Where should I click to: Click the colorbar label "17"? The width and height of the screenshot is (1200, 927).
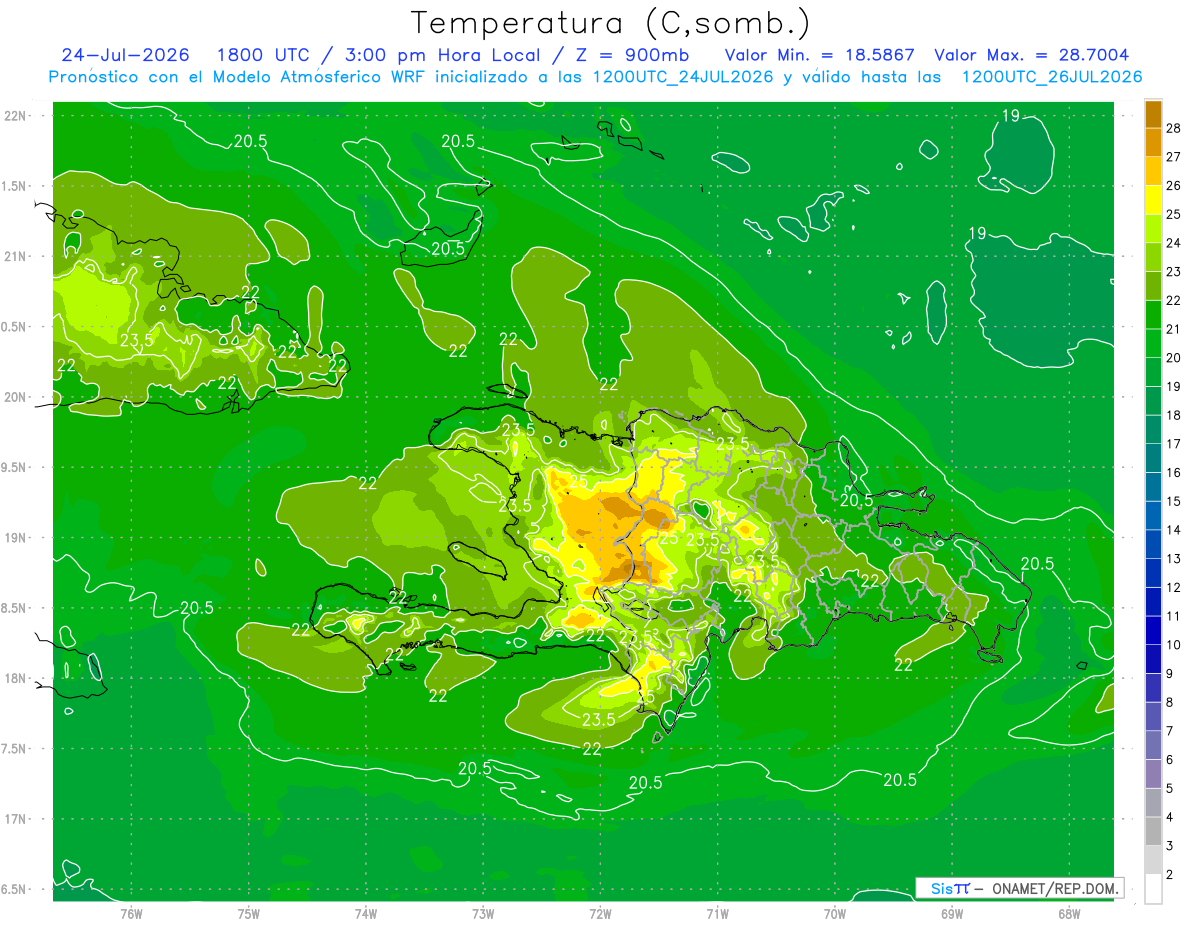click(1174, 444)
